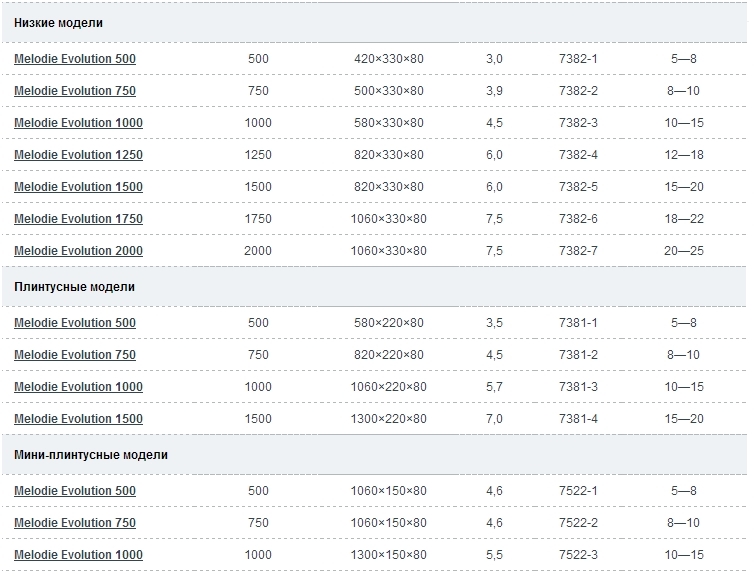The width and height of the screenshot is (756, 576).
Task: Select the dimensions value 420×330×80
Action: tap(389, 59)
